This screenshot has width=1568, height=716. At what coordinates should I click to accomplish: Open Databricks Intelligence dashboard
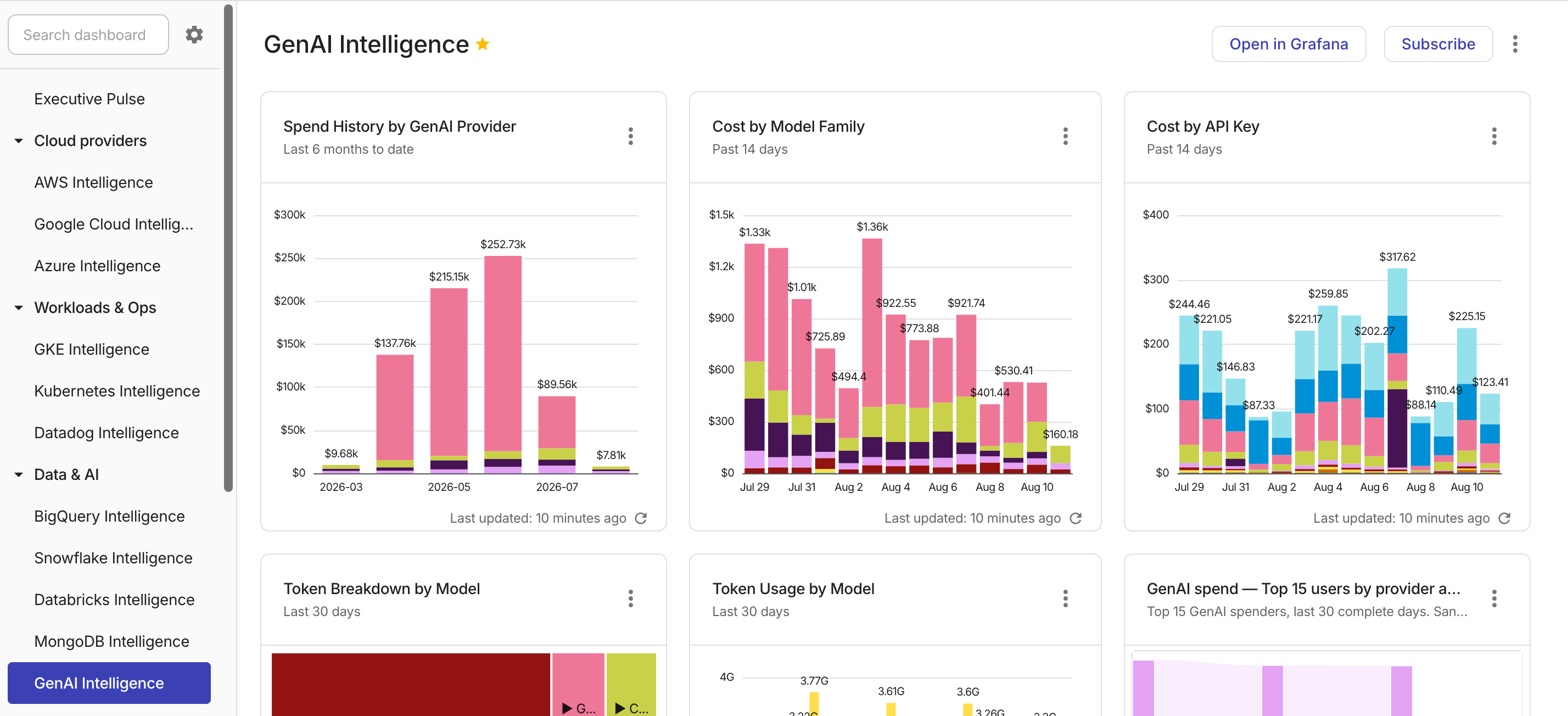[x=114, y=600]
